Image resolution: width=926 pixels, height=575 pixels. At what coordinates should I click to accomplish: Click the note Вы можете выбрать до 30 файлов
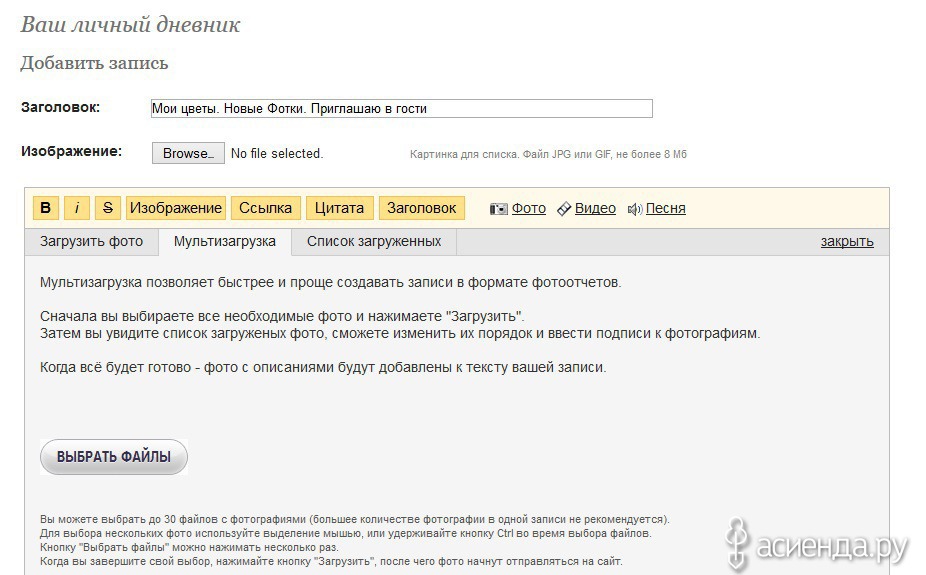[355, 520]
